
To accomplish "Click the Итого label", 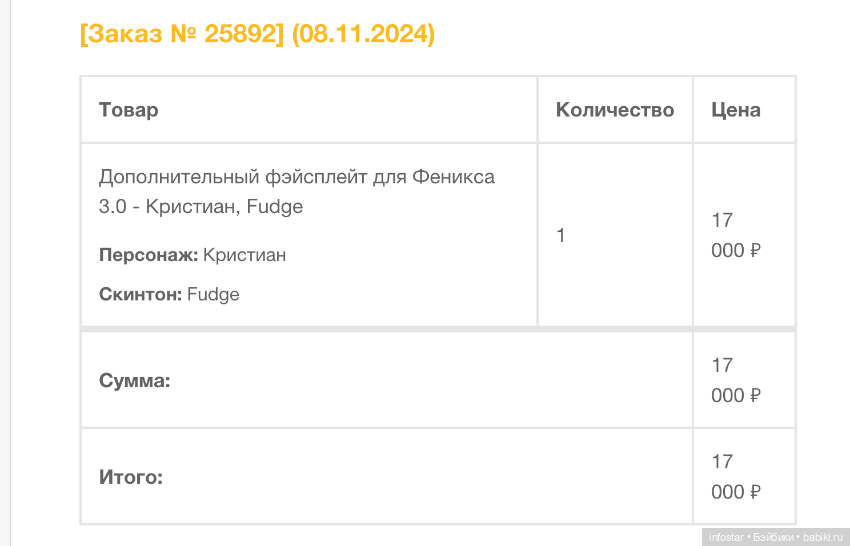I will [131, 478].
